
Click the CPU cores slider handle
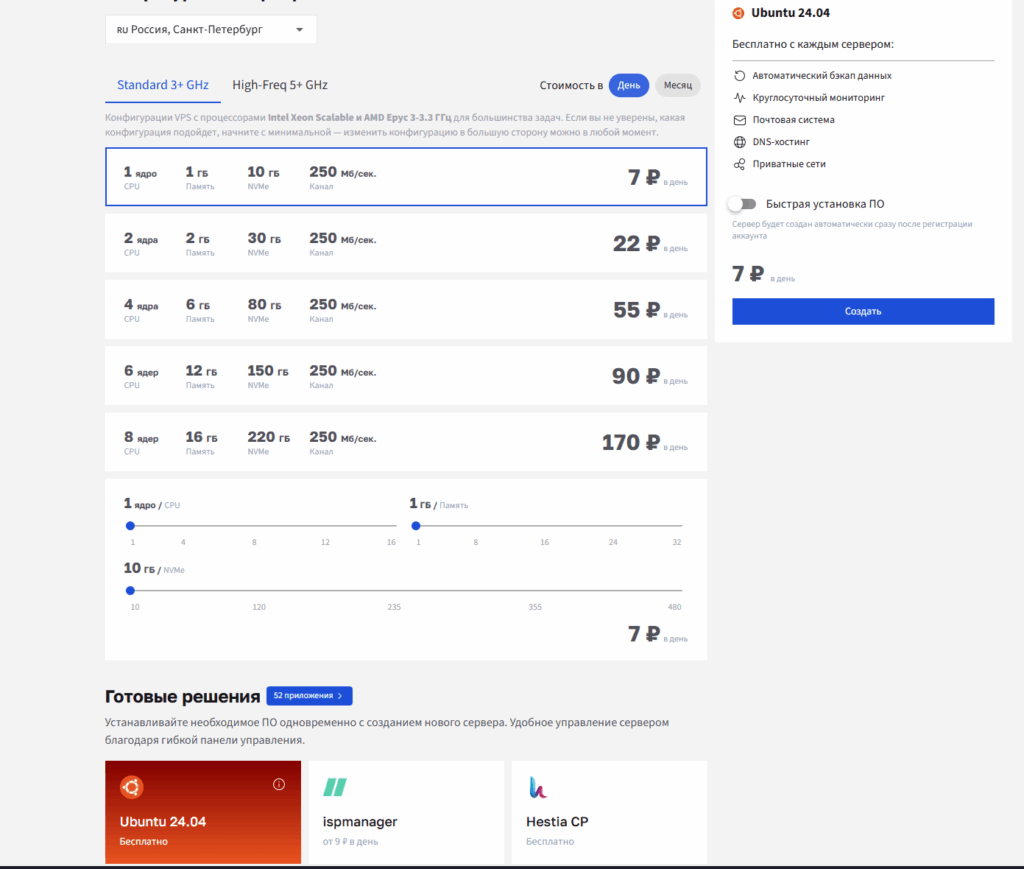[x=130, y=525]
